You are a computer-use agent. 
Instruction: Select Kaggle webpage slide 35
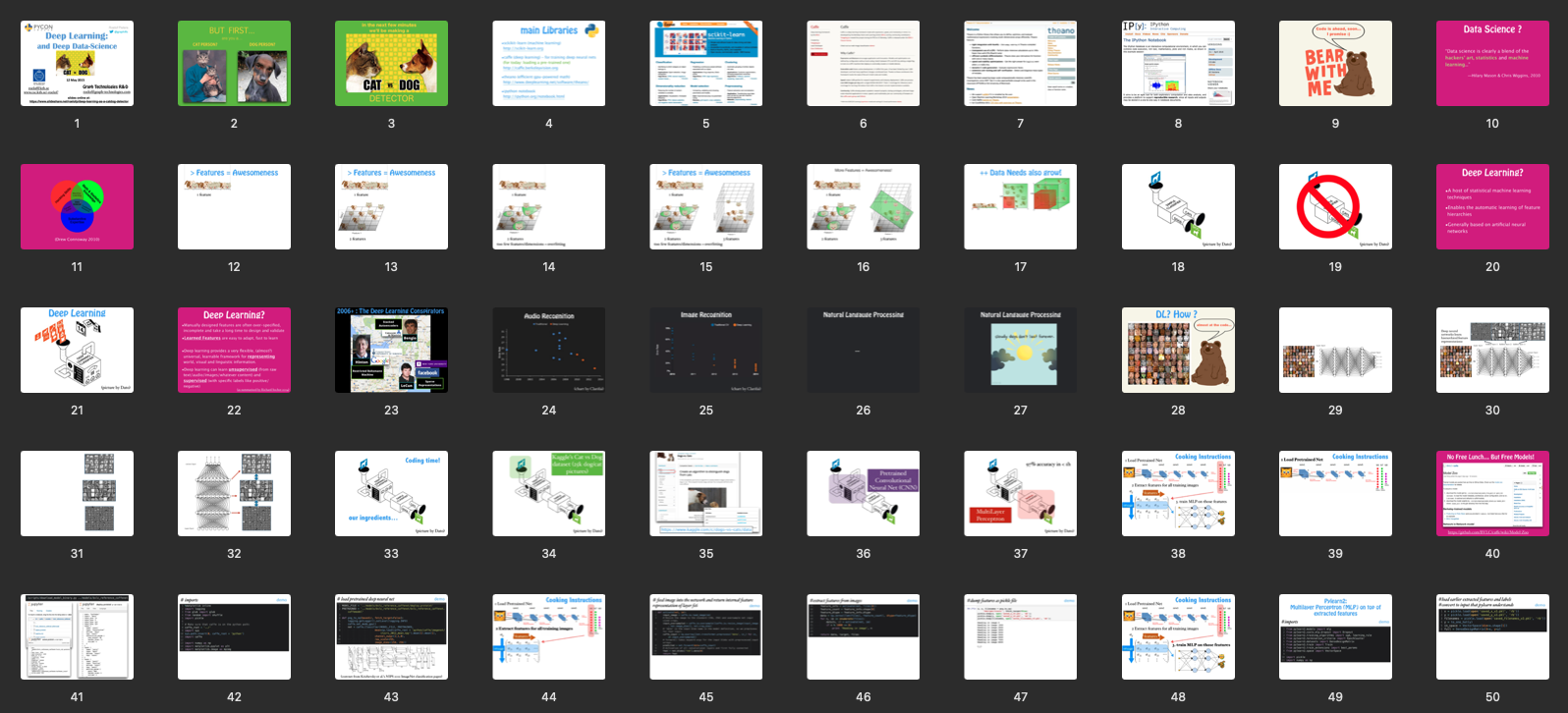(705, 493)
